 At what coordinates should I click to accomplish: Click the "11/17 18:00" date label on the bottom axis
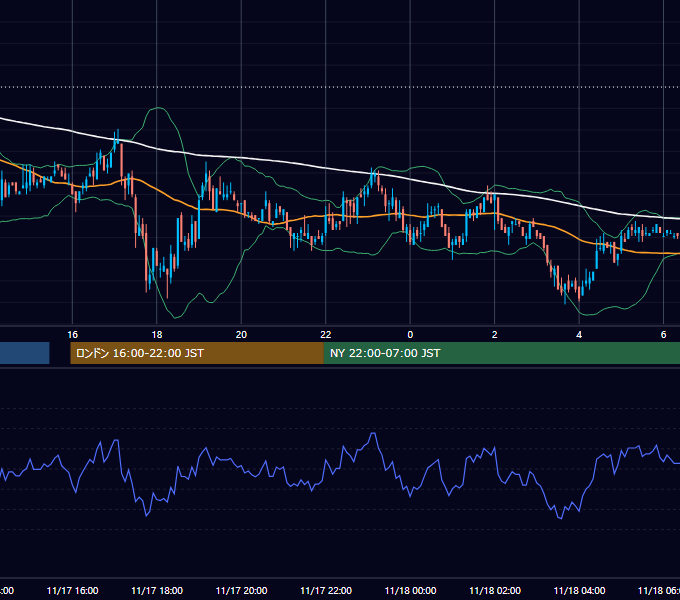[157, 590]
